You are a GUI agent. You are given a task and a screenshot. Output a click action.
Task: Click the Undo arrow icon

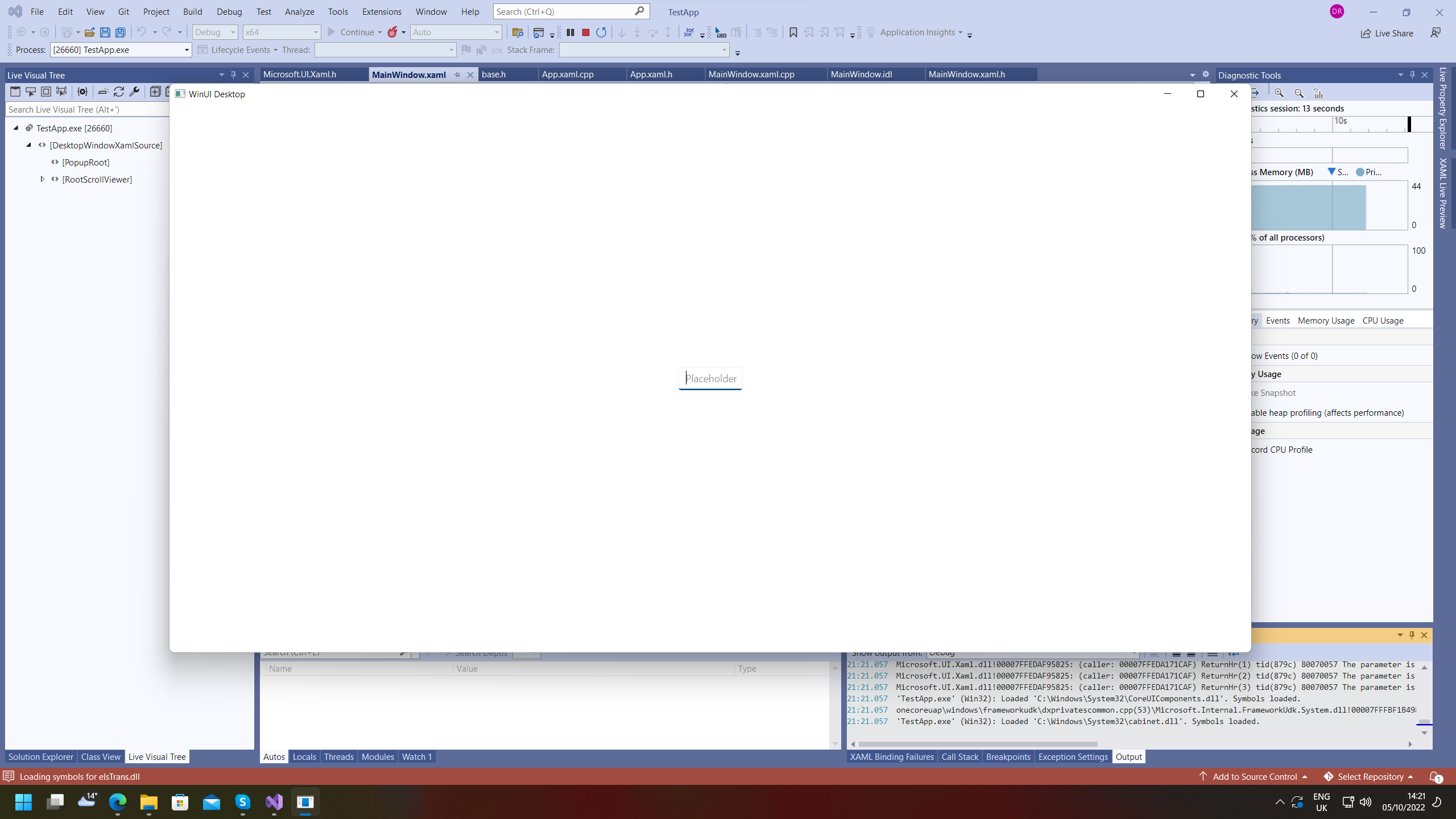tap(141, 32)
